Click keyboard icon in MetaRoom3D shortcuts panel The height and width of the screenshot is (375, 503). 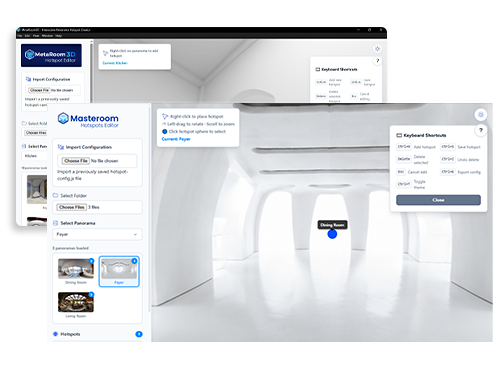pos(318,69)
